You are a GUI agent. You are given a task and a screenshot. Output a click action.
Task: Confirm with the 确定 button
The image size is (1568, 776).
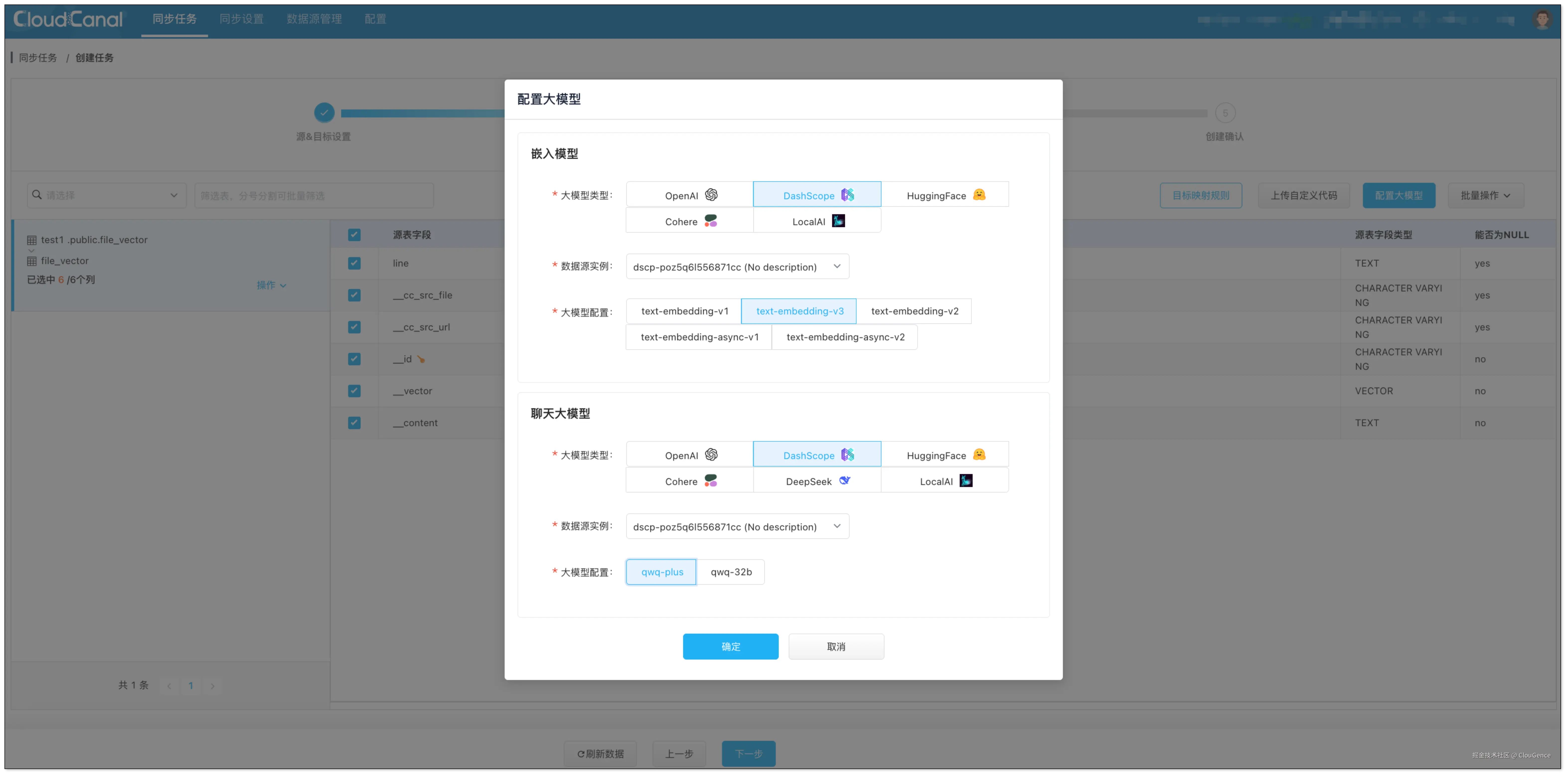(730, 647)
